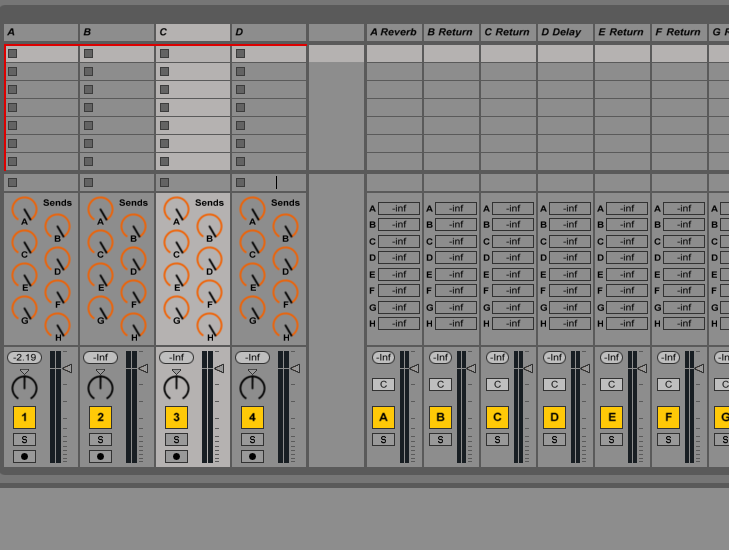Select the A Reverb return track header
The width and height of the screenshot is (729, 550).
coord(394,32)
